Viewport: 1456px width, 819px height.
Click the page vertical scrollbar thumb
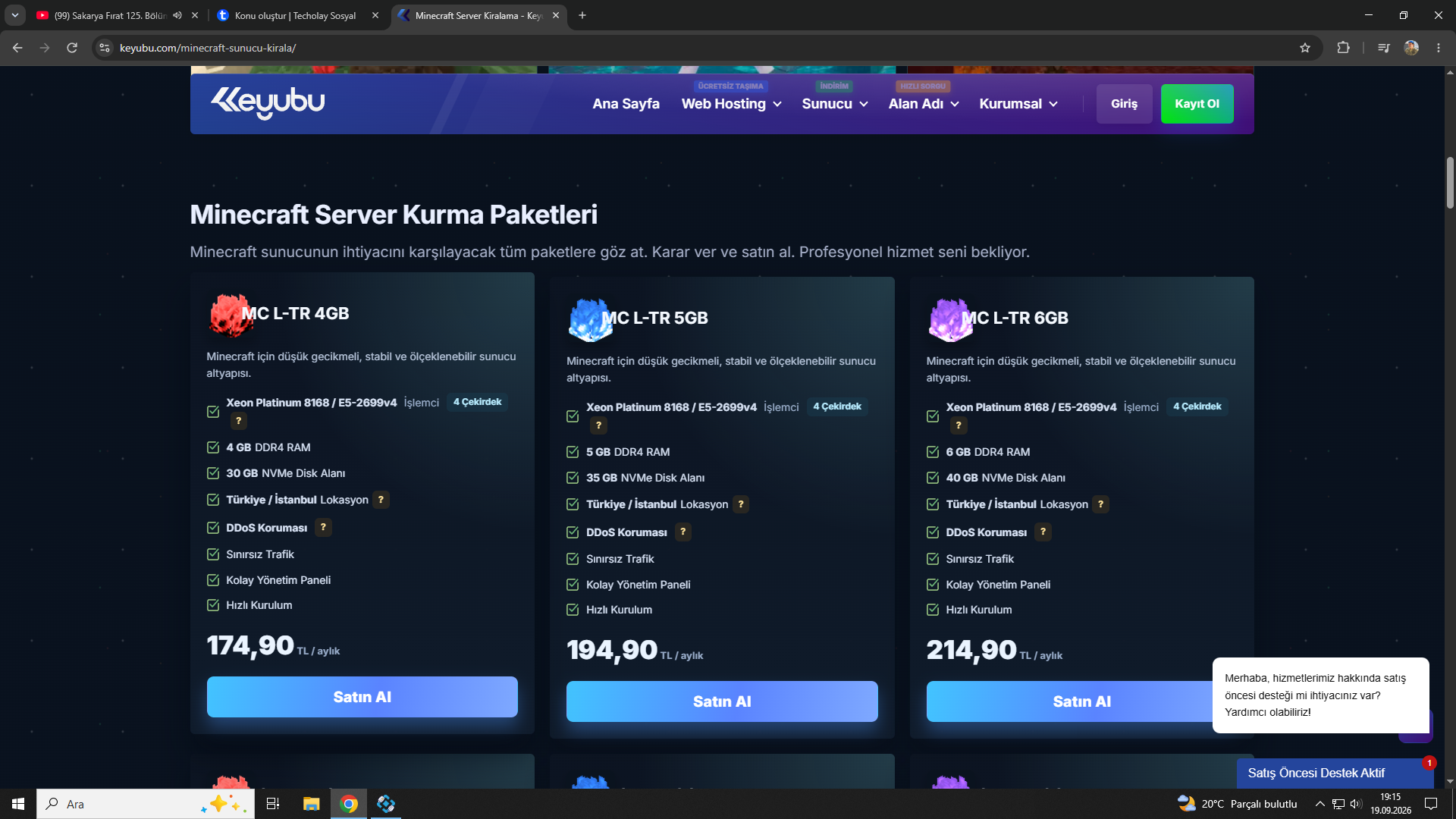(1450, 182)
